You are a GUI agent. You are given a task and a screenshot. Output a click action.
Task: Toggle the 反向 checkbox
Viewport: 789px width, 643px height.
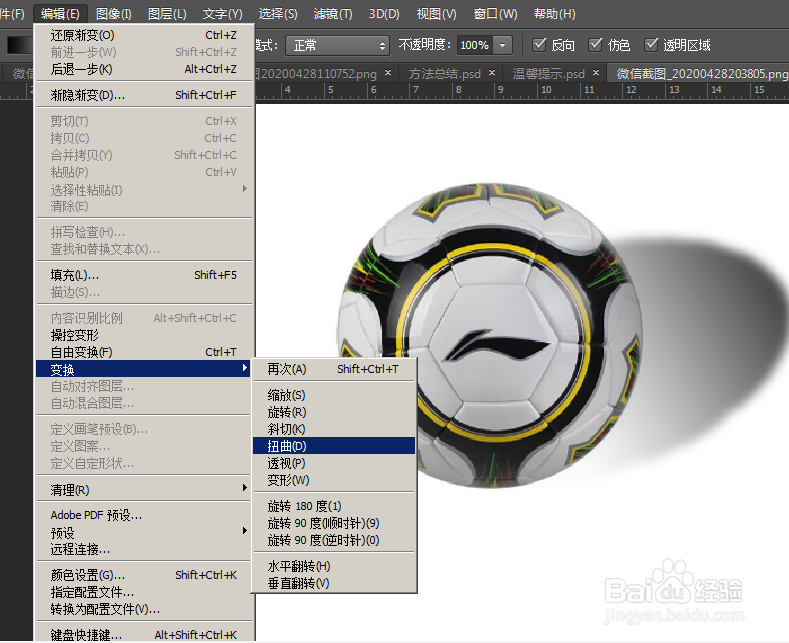[539, 45]
